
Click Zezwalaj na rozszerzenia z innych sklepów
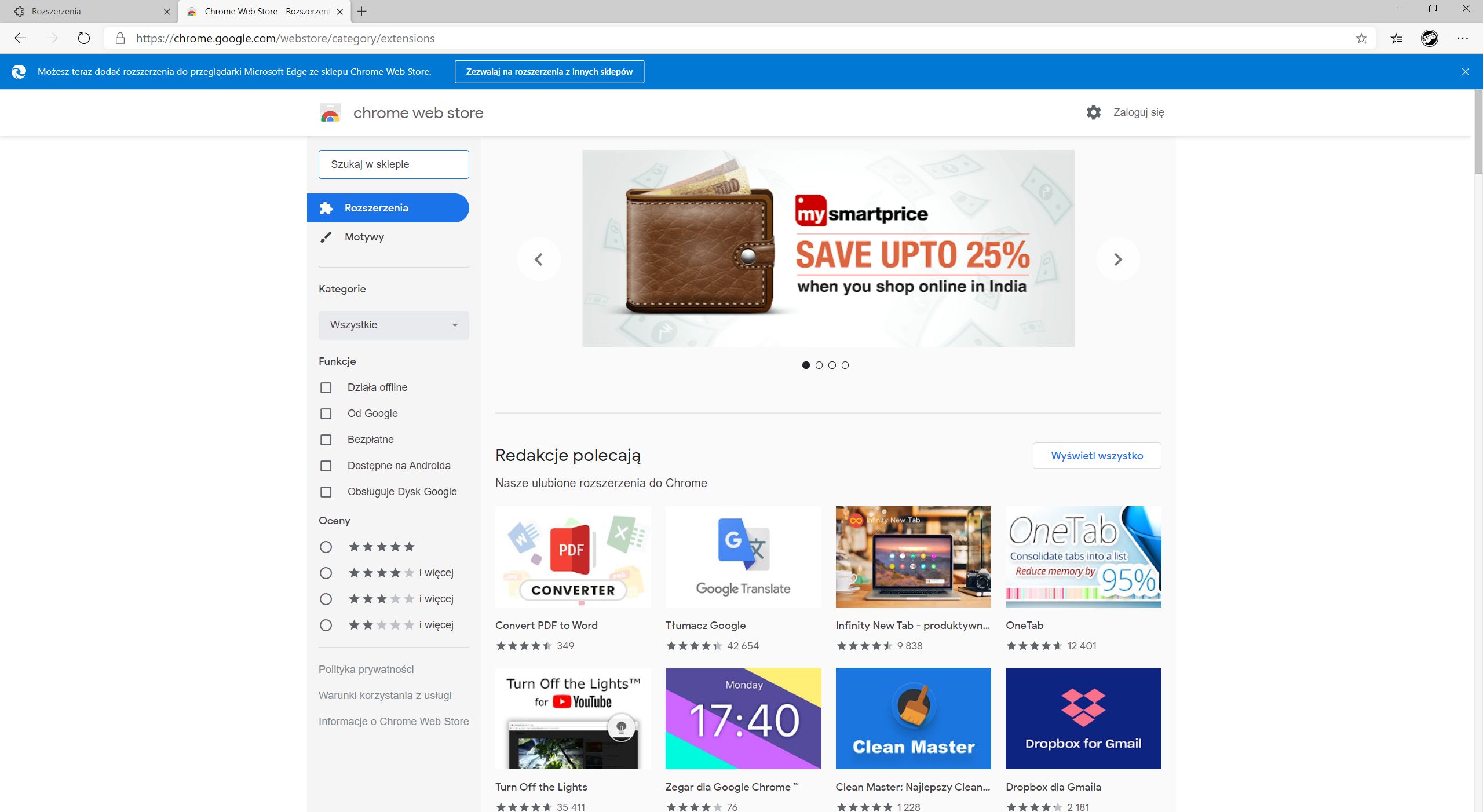(550, 71)
